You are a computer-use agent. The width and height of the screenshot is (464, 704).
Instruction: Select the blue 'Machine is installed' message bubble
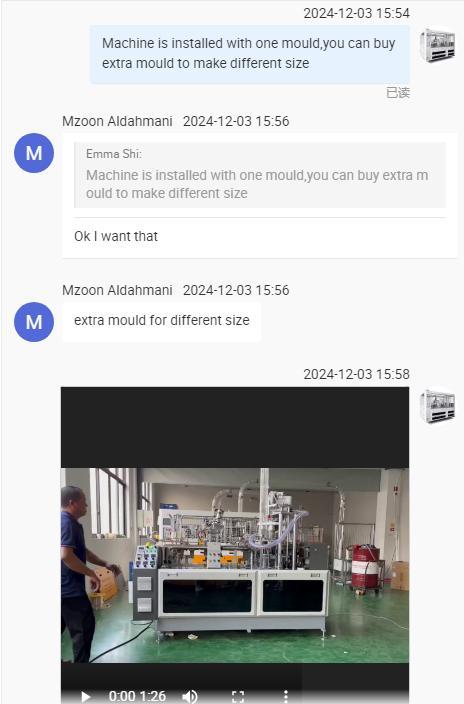pyautogui.click(x=250, y=54)
